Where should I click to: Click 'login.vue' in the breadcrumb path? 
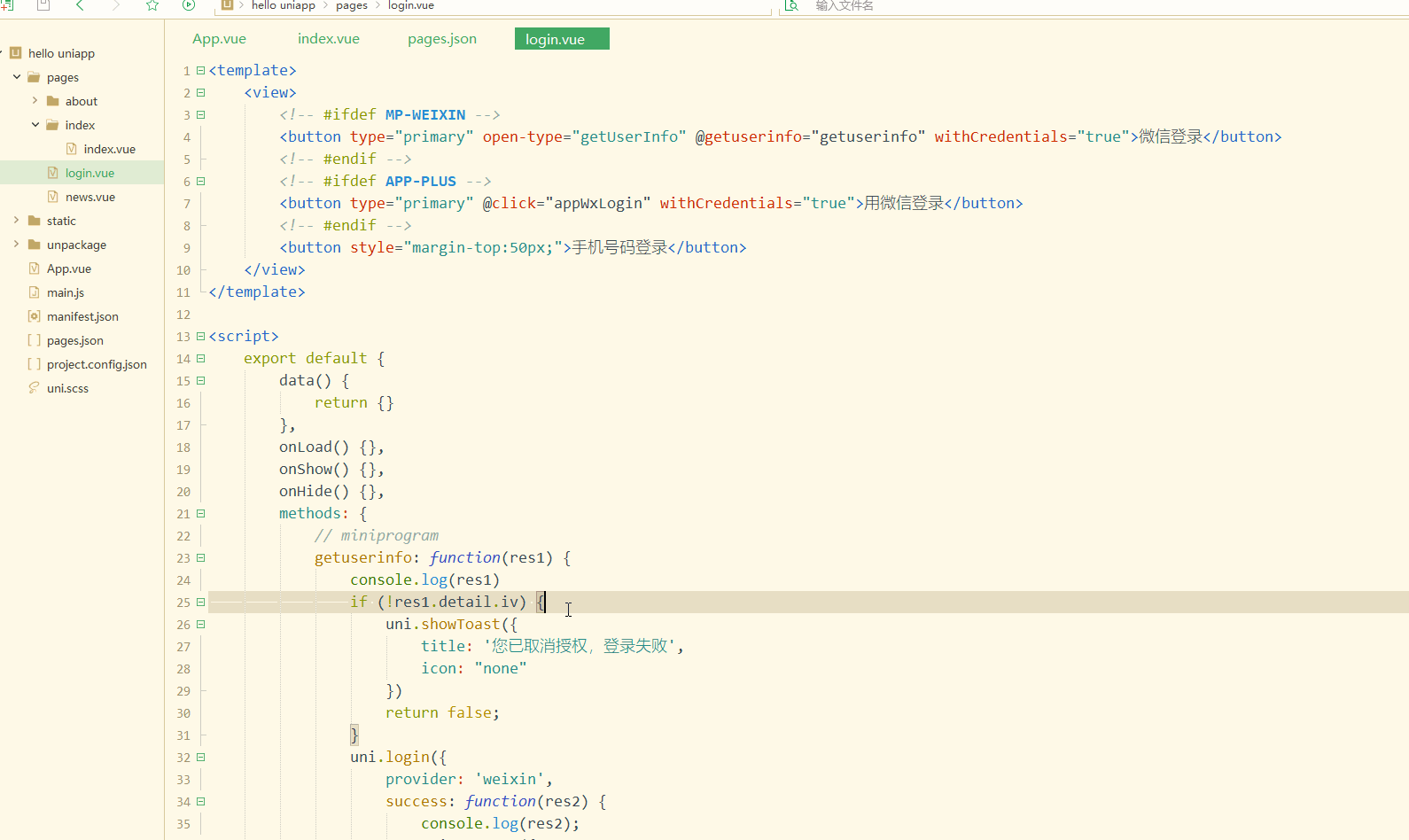[x=411, y=5]
